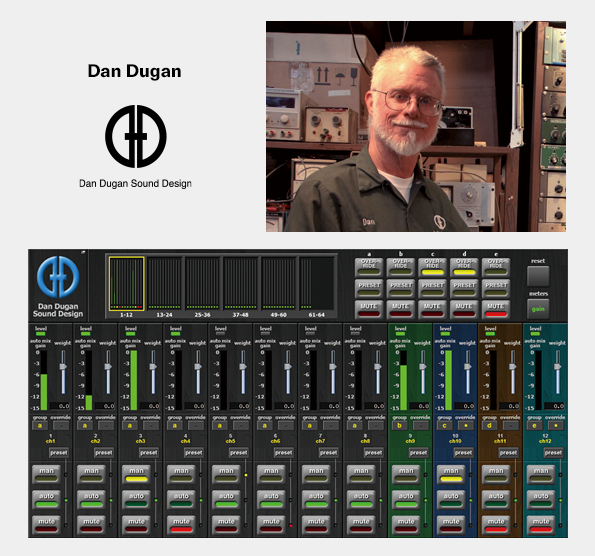Switch to the 37-48 channel bank
This screenshot has width=595, height=556.
pos(240,284)
